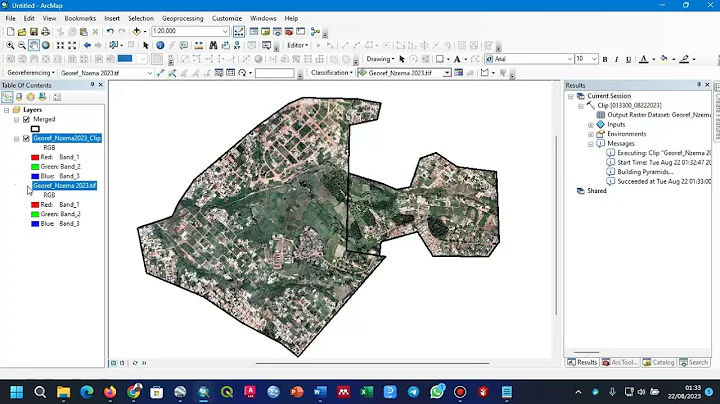The image size is (720, 404).
Task: Click the blue Band_3 swatch under Georef_Nzema 2023.tif
Action: click(x=35, y=224)
